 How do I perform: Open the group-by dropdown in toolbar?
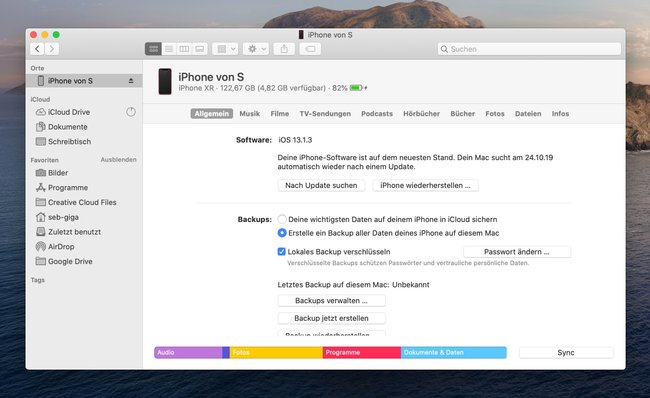225,49
